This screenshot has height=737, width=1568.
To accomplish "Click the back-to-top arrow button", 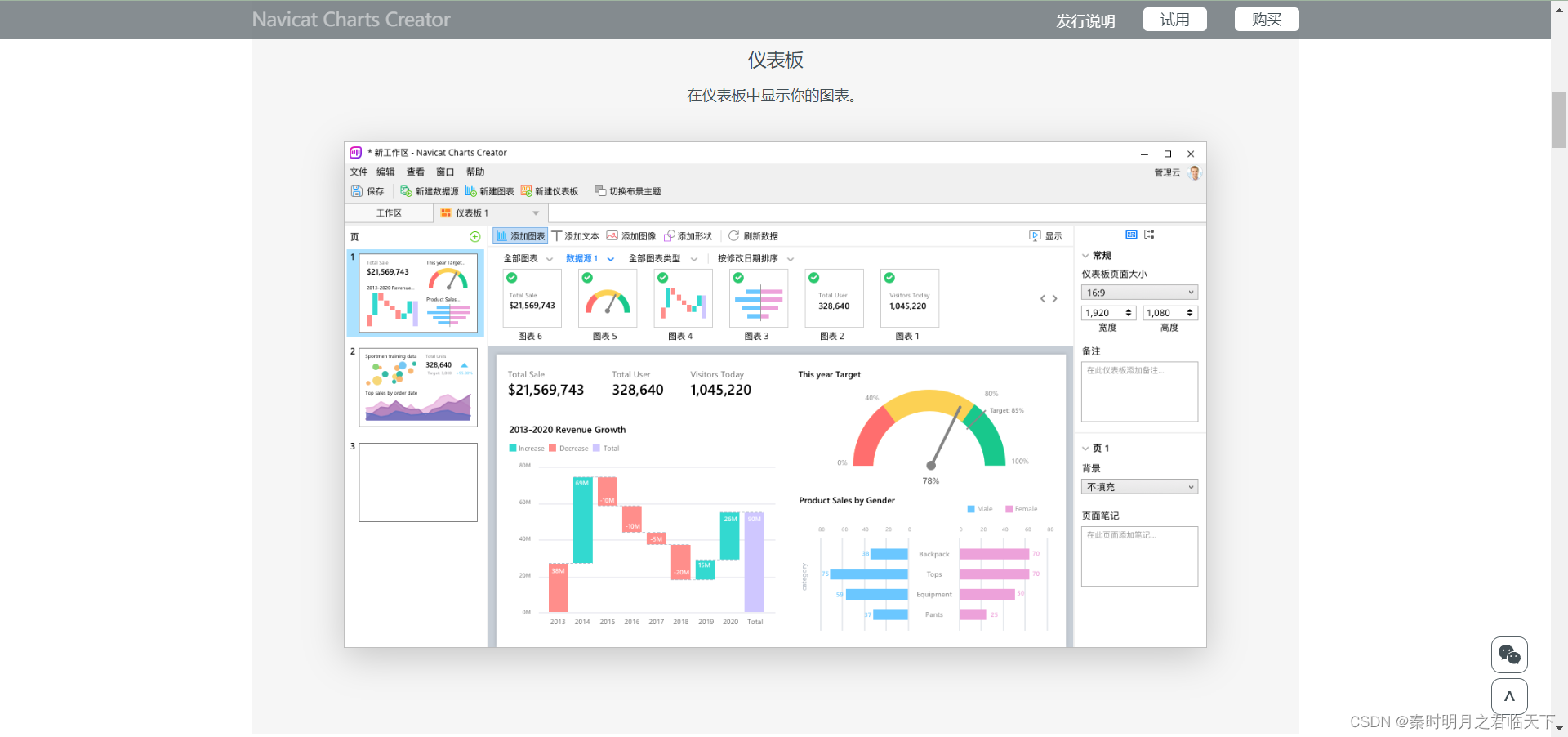I will (1509, 697).
